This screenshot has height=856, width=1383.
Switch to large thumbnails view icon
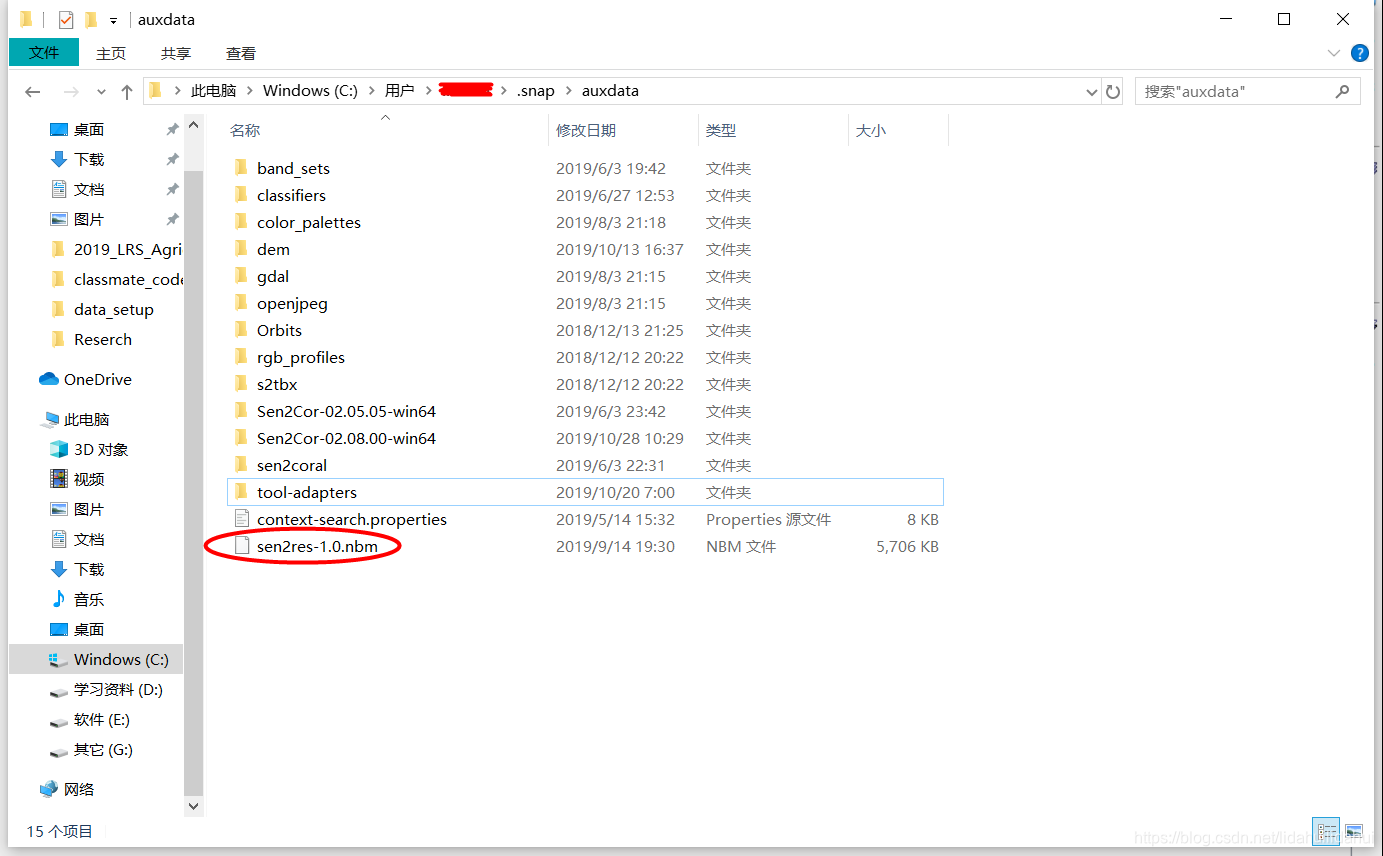tap(1354, 831)
